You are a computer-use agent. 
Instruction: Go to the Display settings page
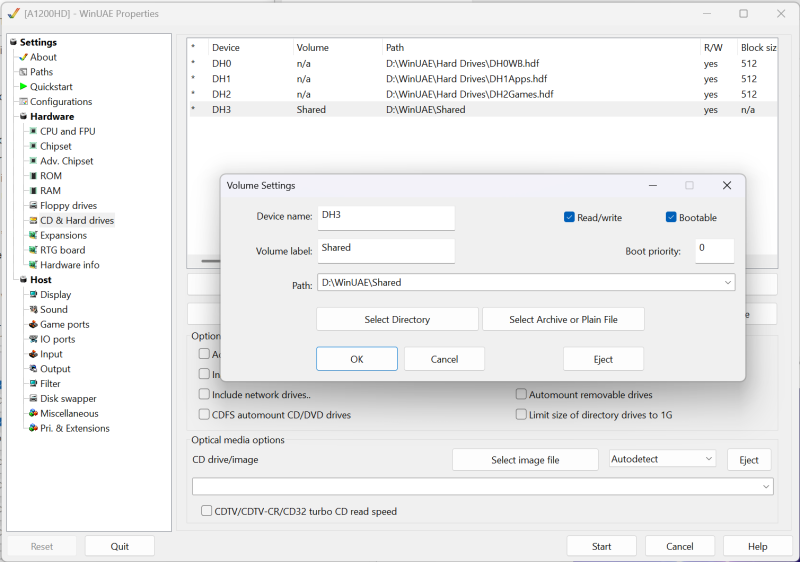(x=55, y=295)
